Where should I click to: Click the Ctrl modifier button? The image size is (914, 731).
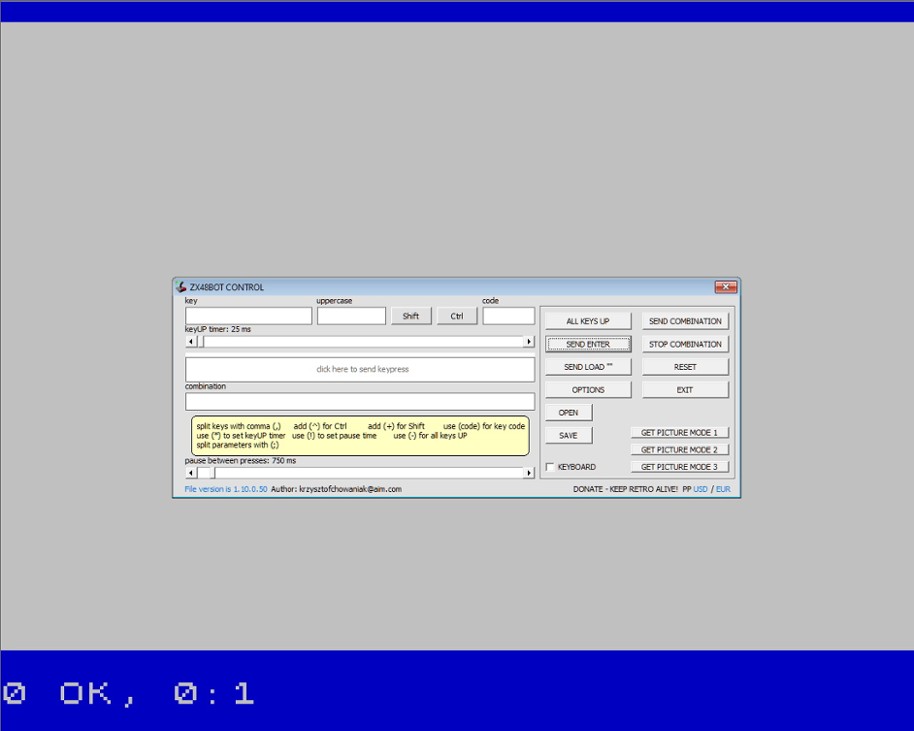point(456,315)
